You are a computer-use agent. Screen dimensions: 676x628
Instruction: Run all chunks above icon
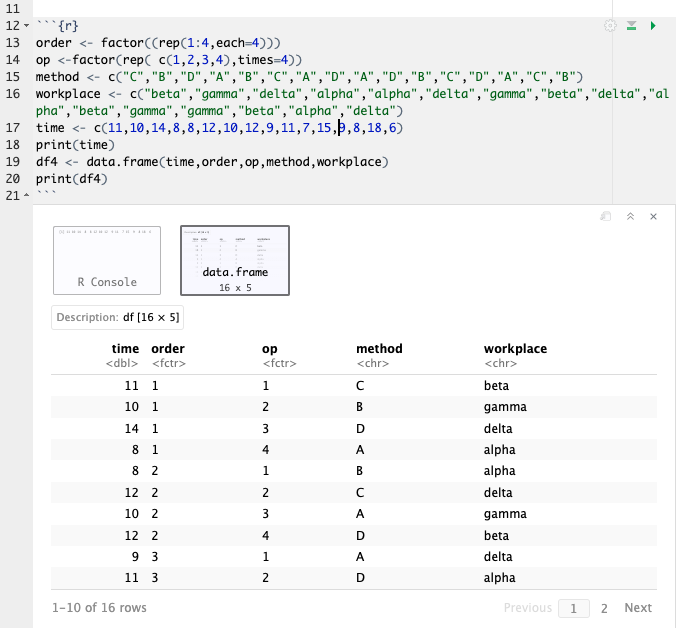(x=632, y=26)
